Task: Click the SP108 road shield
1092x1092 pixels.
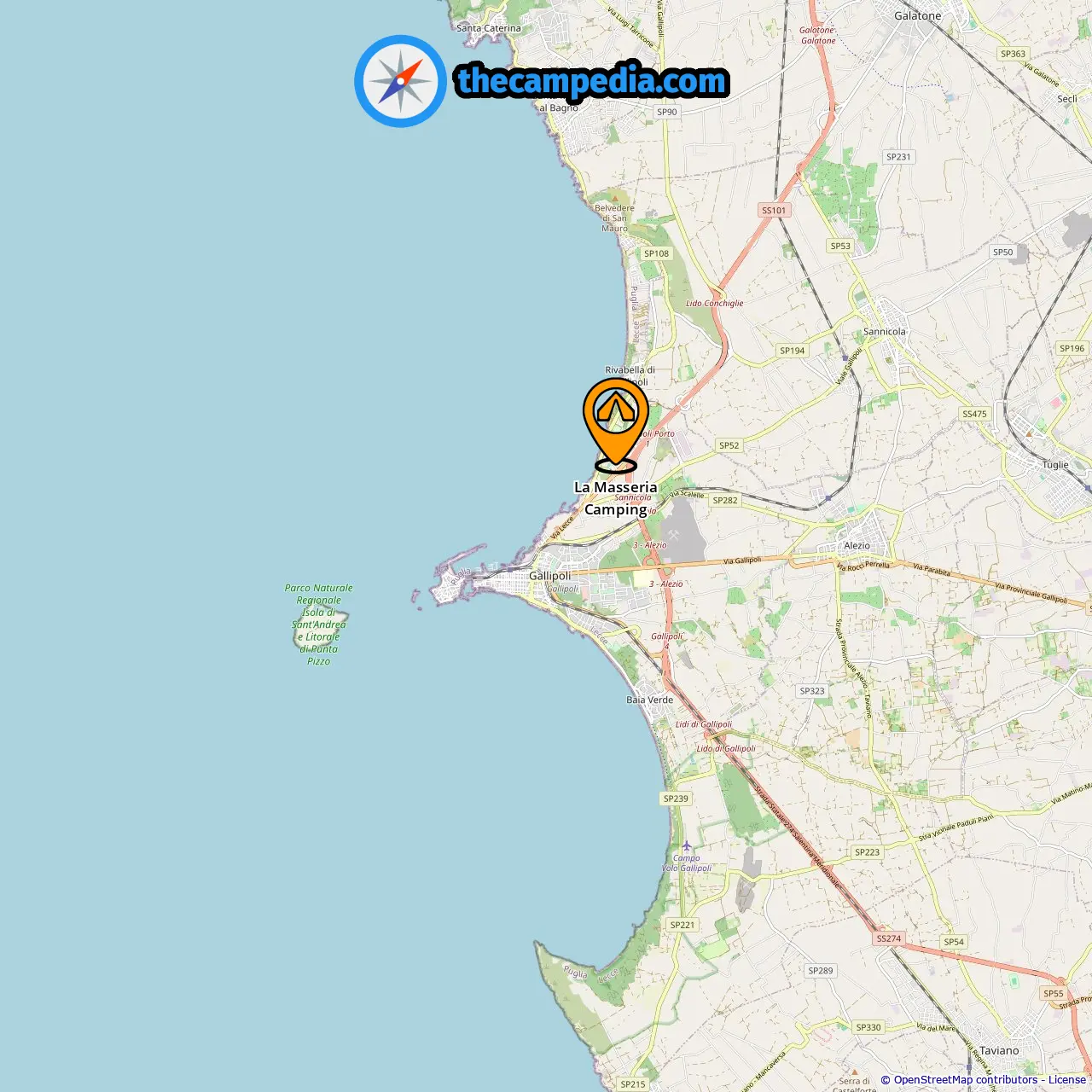Action: tap(656, 253)
